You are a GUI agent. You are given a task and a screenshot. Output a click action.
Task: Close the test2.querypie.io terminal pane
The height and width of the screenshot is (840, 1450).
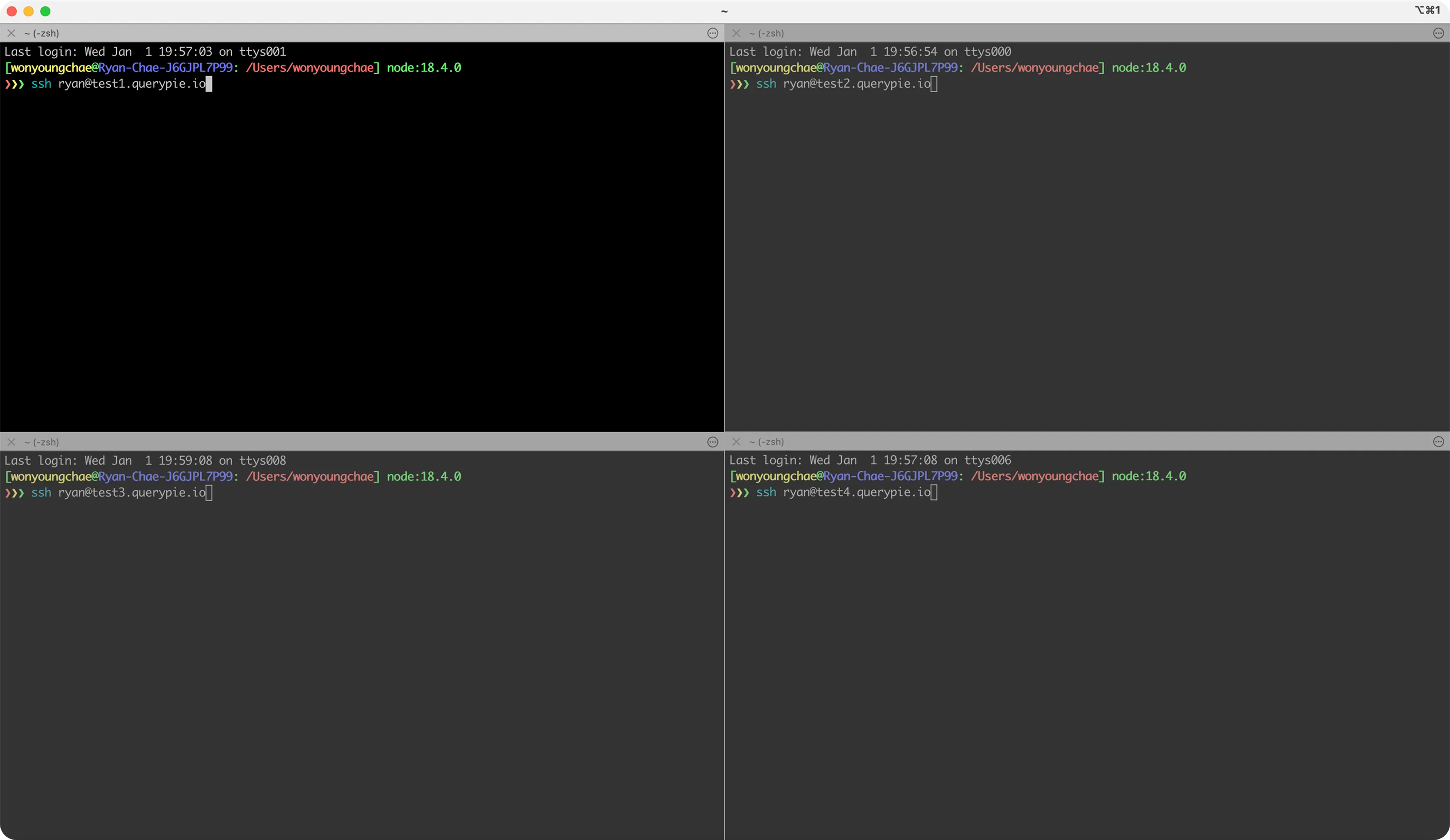pos(736,34)
